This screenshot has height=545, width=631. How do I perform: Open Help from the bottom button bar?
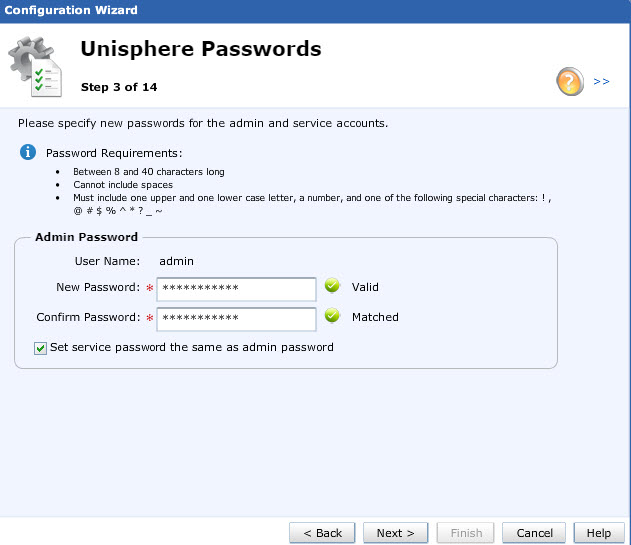pyautogui.click(x=599, y=533)
